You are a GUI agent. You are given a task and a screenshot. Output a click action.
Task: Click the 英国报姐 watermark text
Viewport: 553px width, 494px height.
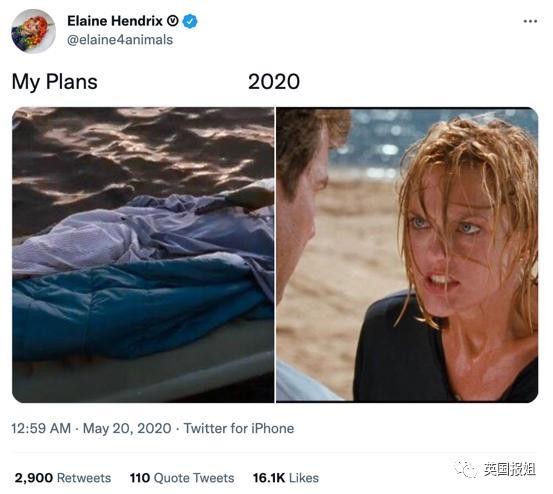click(509, 469)
